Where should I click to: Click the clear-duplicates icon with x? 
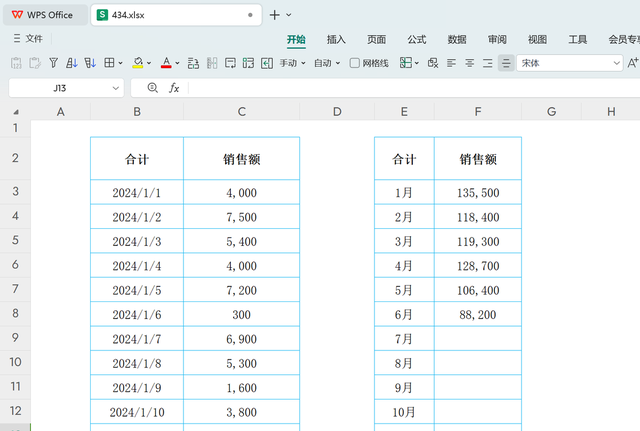[433, 63]
